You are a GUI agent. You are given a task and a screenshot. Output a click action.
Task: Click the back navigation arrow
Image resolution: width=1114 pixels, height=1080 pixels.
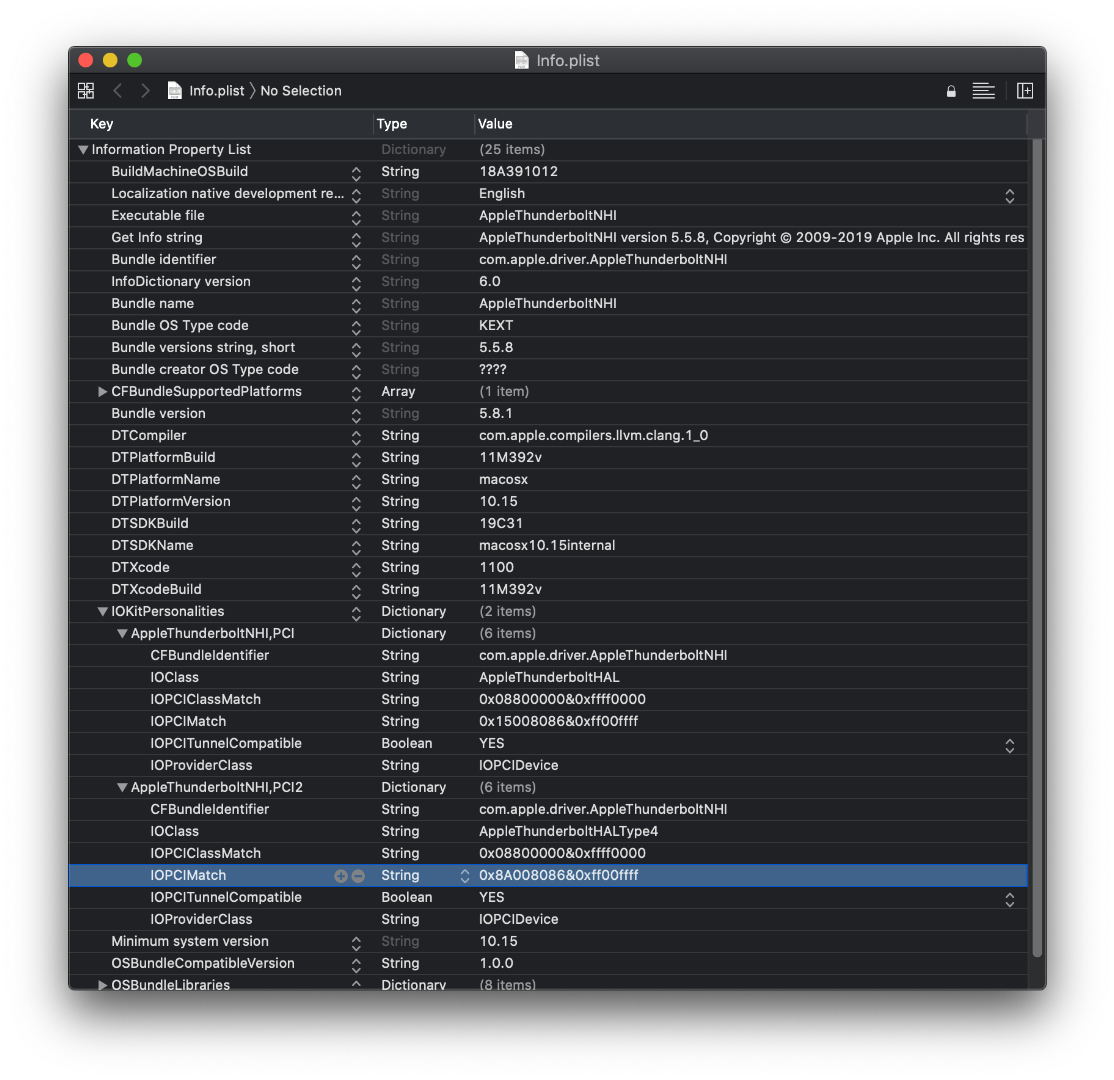click(118, 91)
